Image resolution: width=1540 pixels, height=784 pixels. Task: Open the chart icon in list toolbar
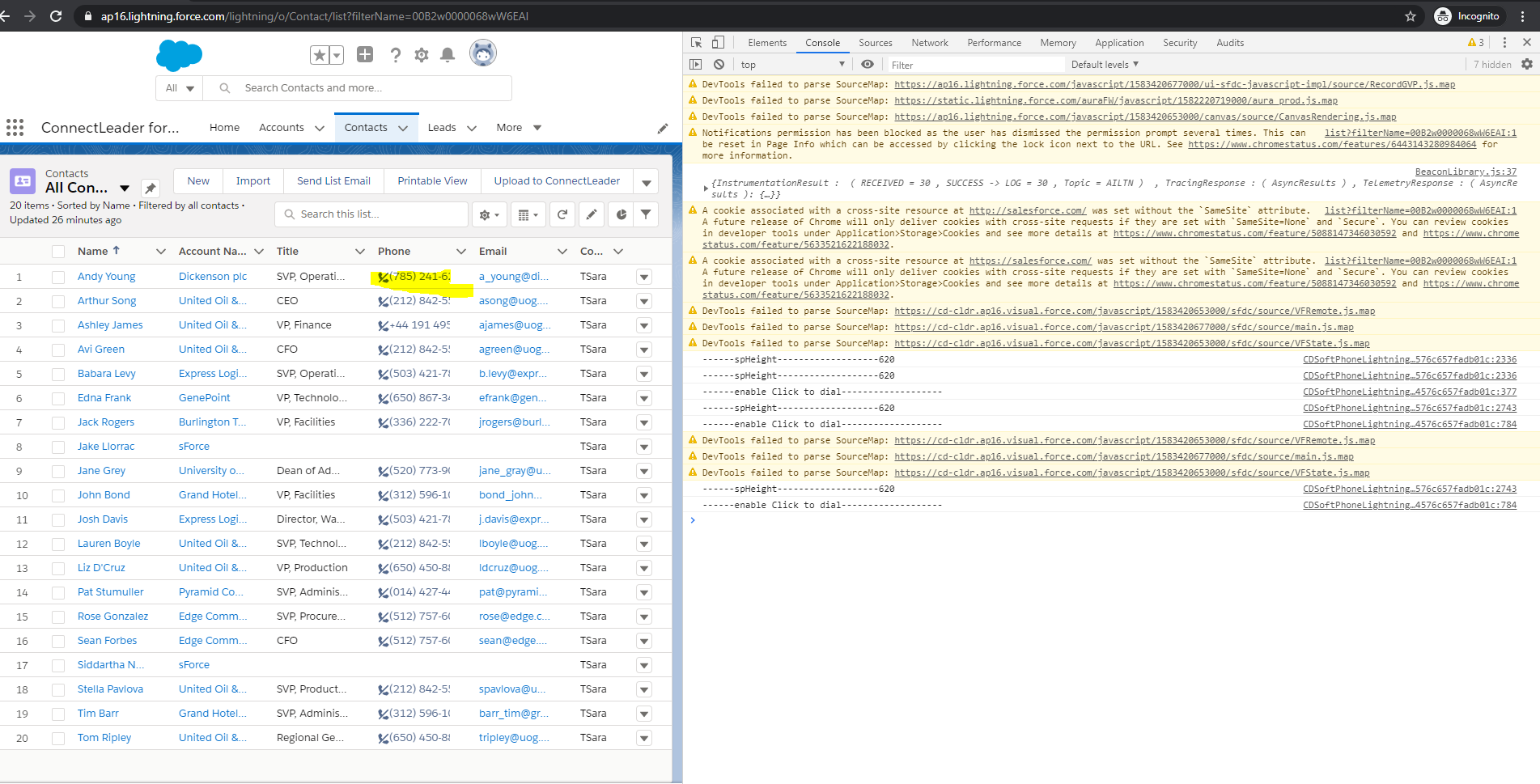(x=621, y=214)
